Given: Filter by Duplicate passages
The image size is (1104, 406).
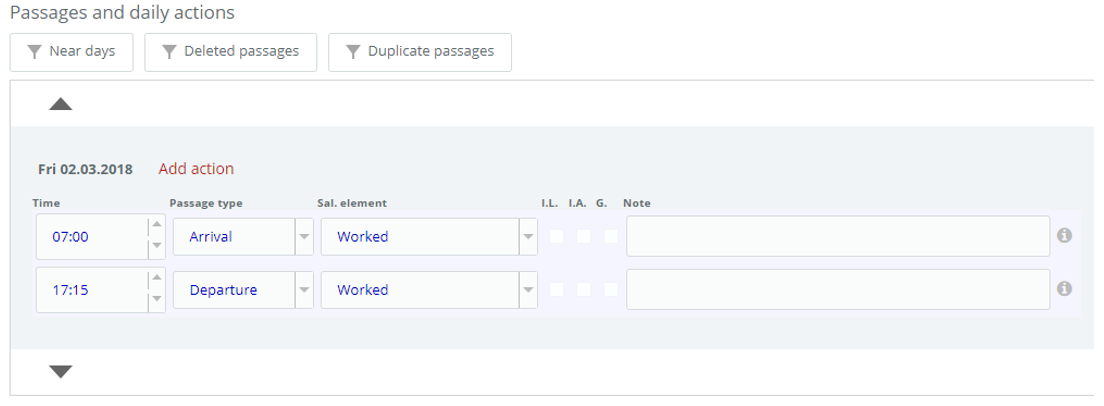Looking at the screenshot, I should 420,52.
